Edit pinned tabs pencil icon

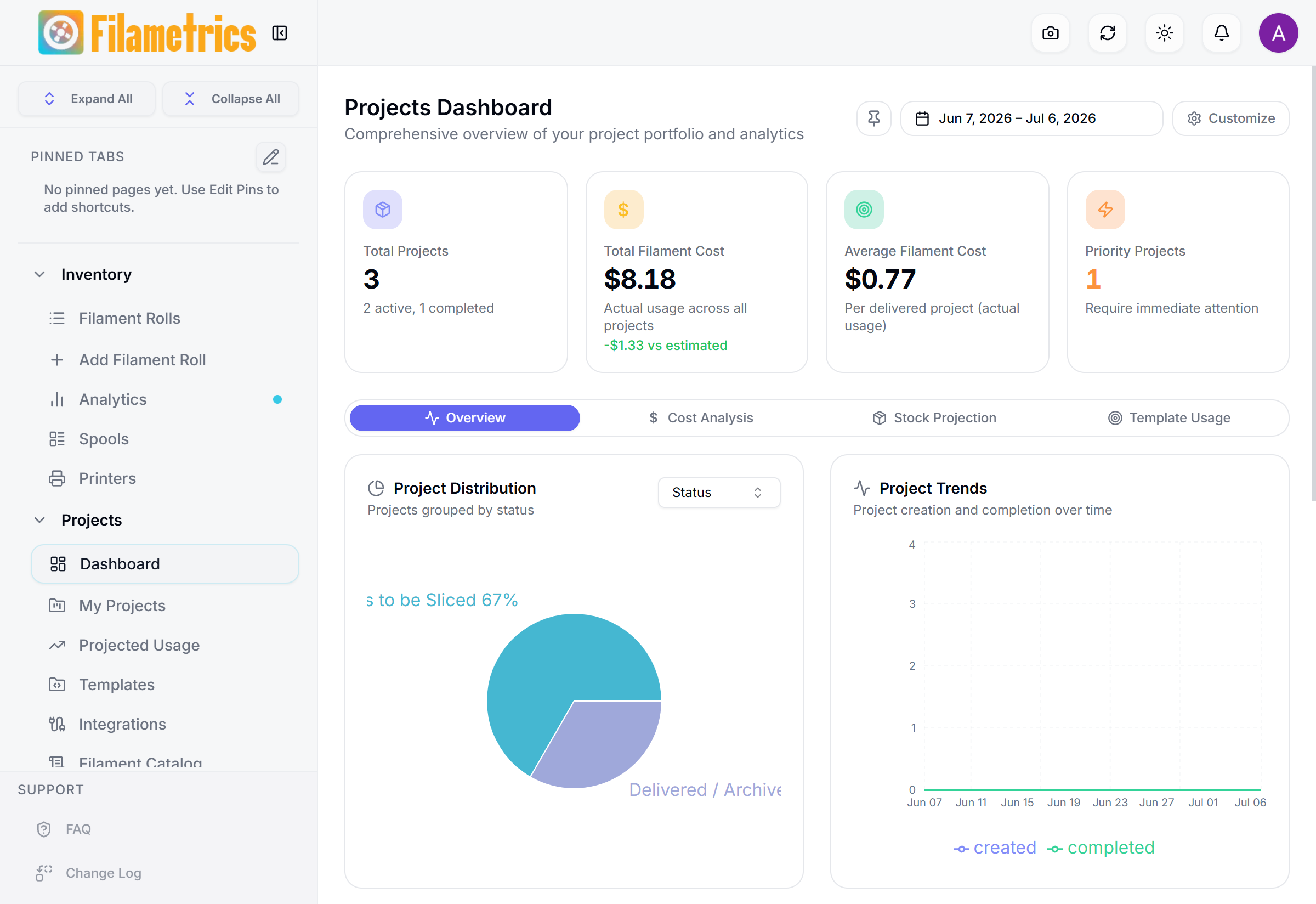click(x=271, y=157)
